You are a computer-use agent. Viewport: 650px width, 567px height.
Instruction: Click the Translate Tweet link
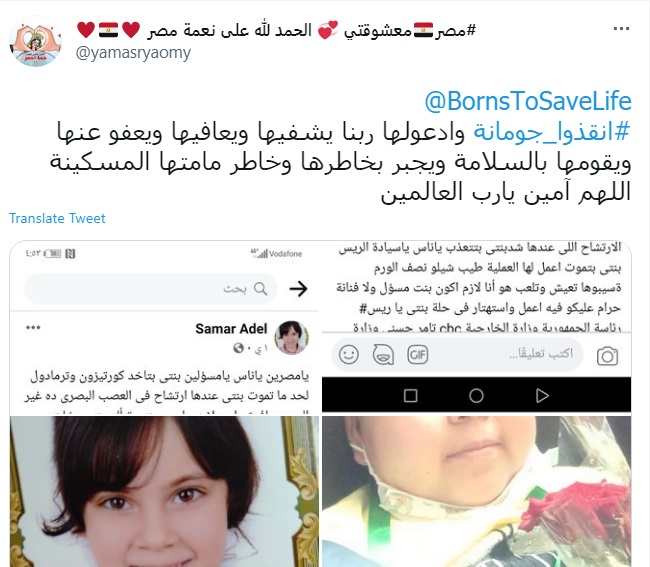(57, 218)
